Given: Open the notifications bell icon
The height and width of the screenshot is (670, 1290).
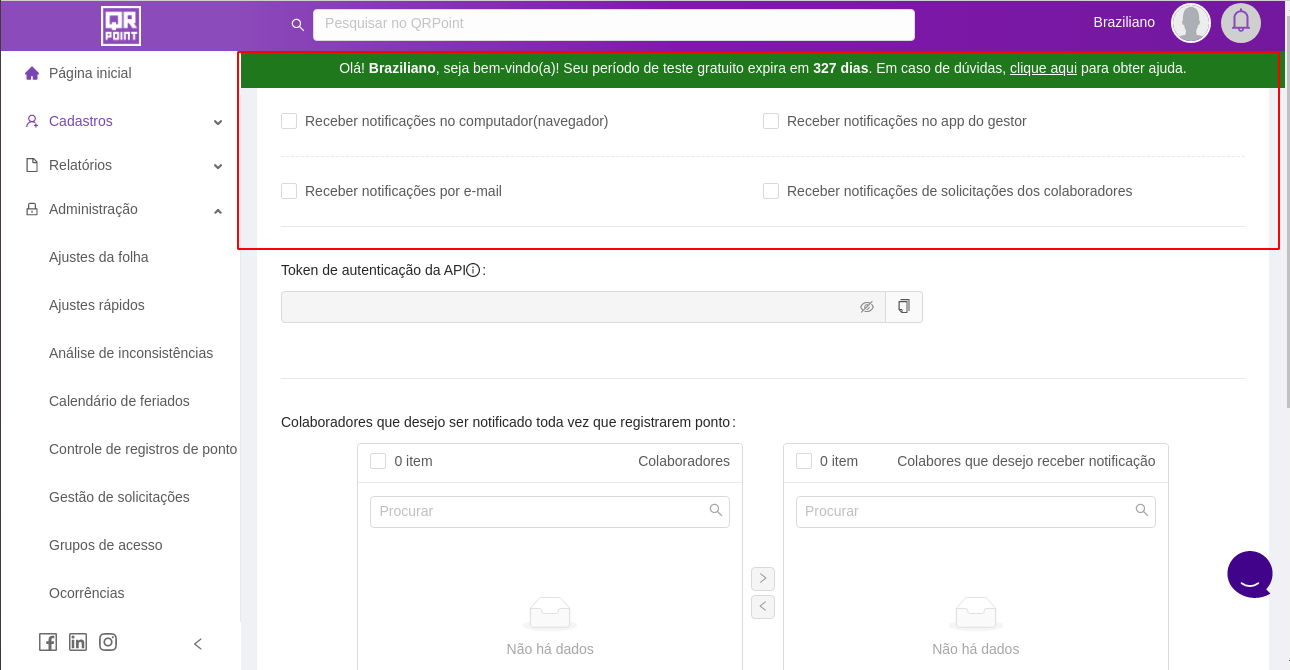Looking at the screenshot, I should pyautogui.click(x=1240, y=22).
